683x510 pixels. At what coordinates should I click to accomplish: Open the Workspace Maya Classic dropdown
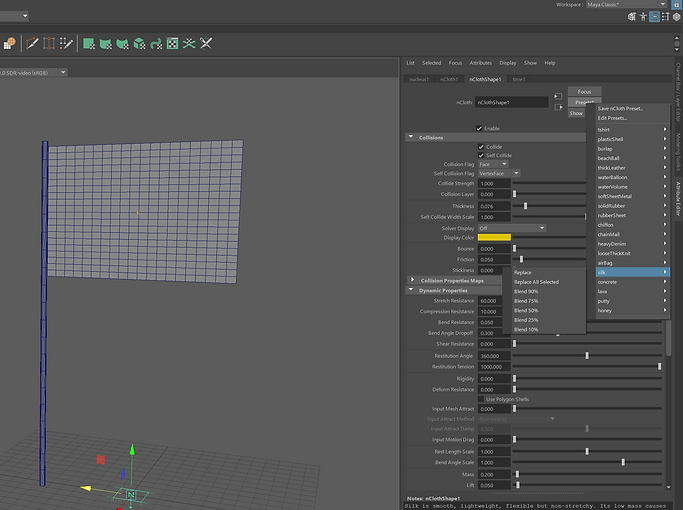[x=627, y=4]
